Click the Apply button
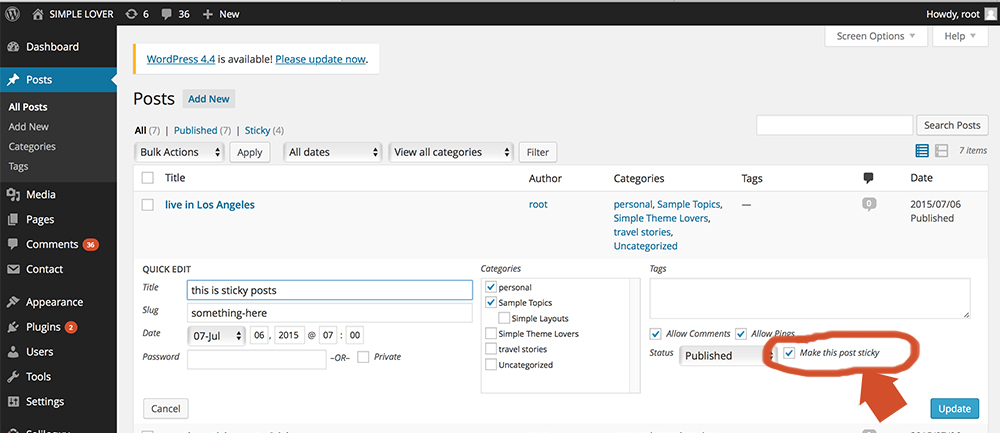1000x433 pixels. click(250, 152)
